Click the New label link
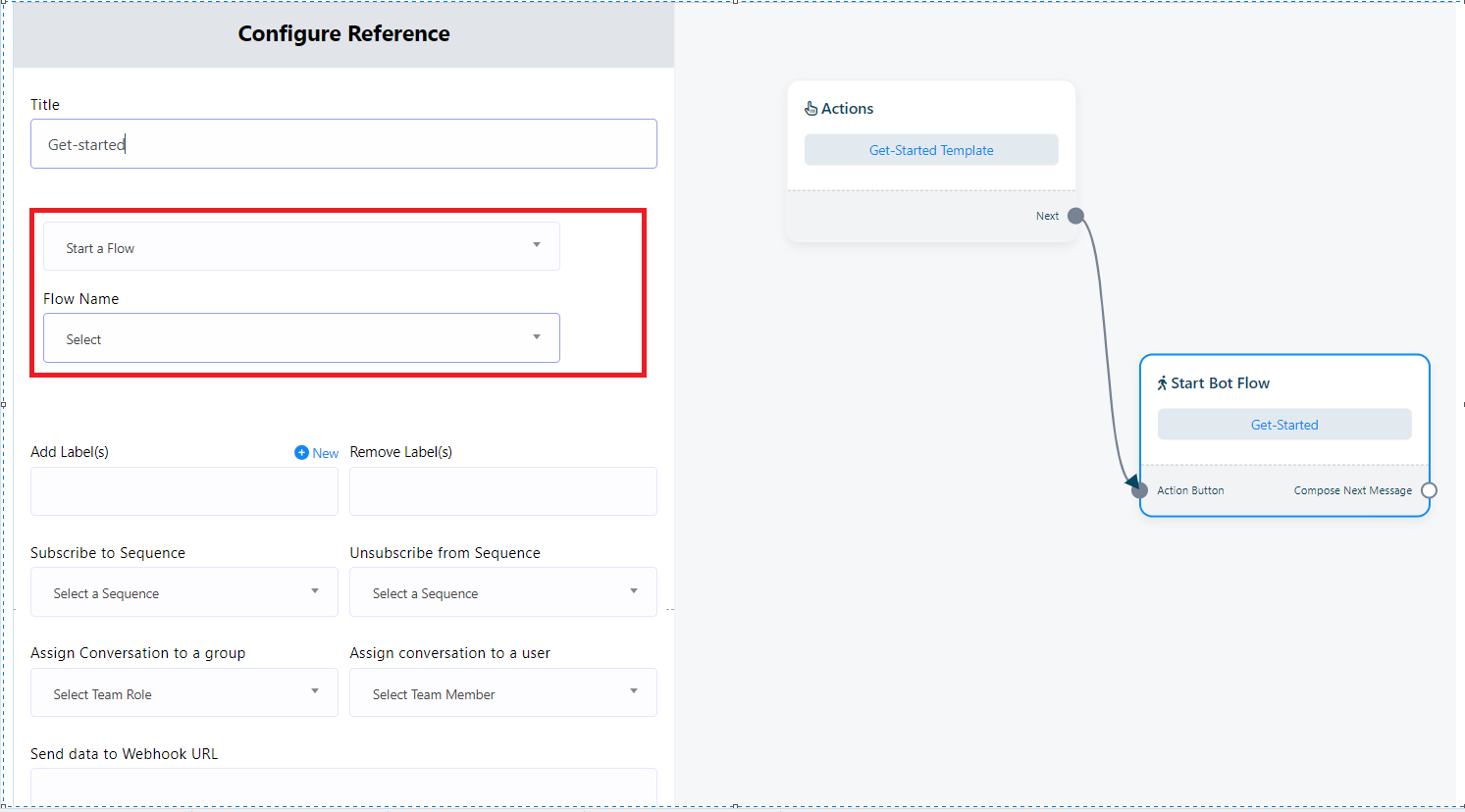The height and width of the screenshot is (812, 1465). pyautogui.click(x=325, y=453)
